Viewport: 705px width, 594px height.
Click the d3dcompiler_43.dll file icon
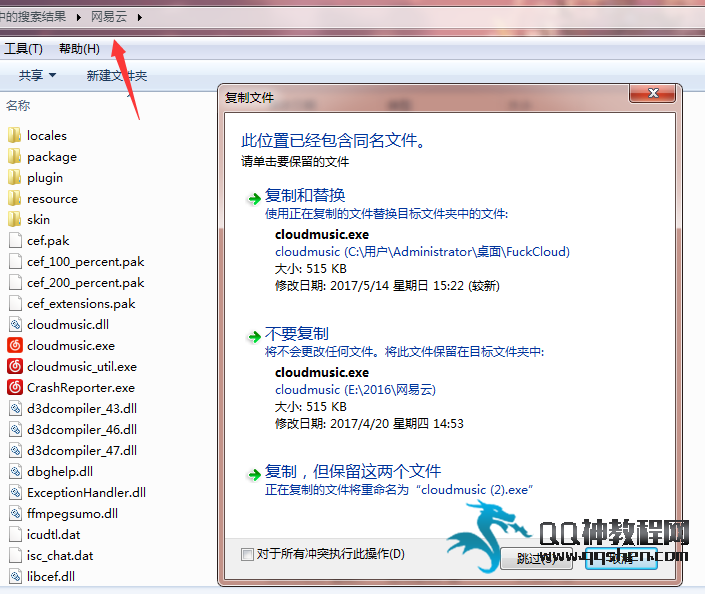click(15, 408)
